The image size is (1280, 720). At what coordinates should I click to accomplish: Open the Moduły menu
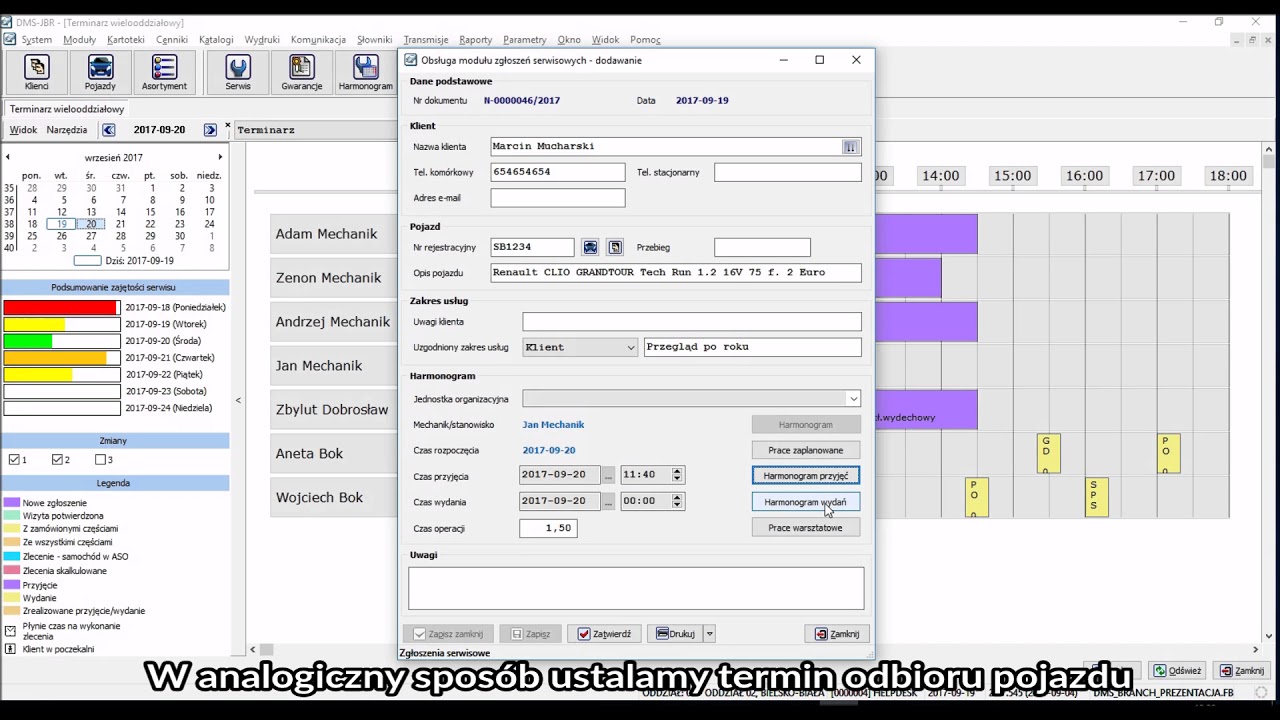click(x=79, y=40)
